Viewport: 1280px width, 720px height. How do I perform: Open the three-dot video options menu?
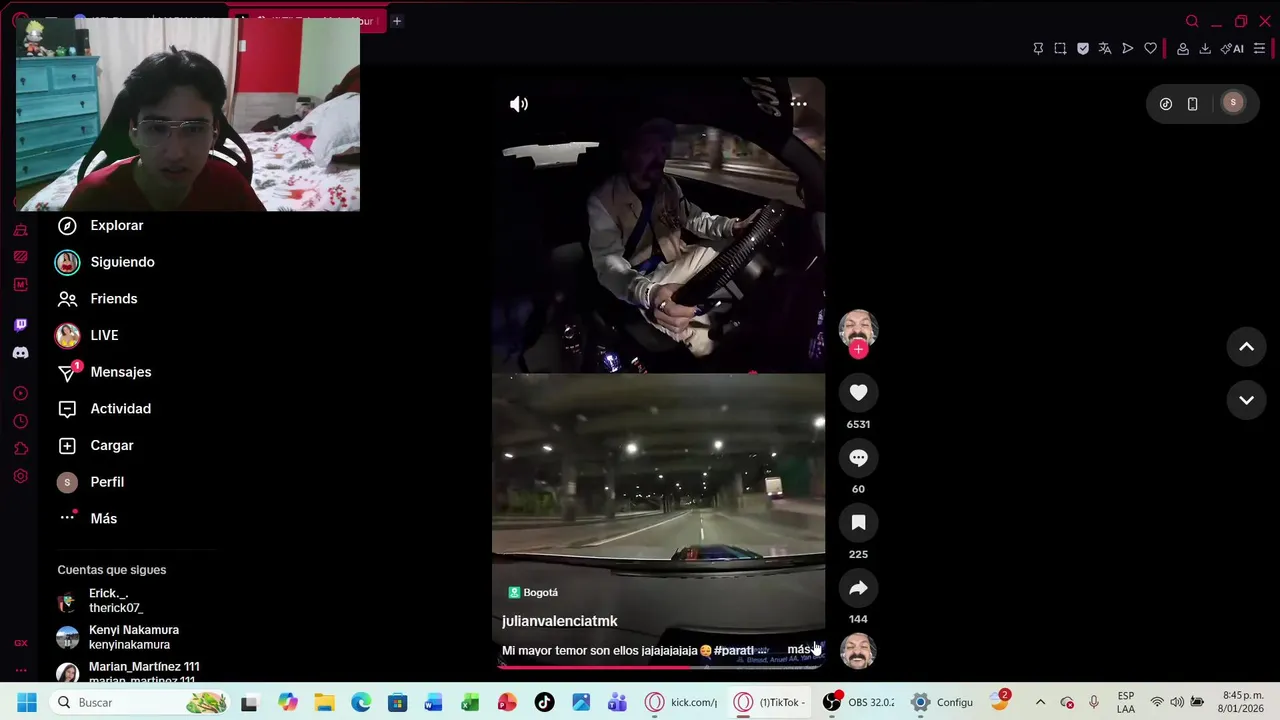pyautogui.click(x=798, y=103)
